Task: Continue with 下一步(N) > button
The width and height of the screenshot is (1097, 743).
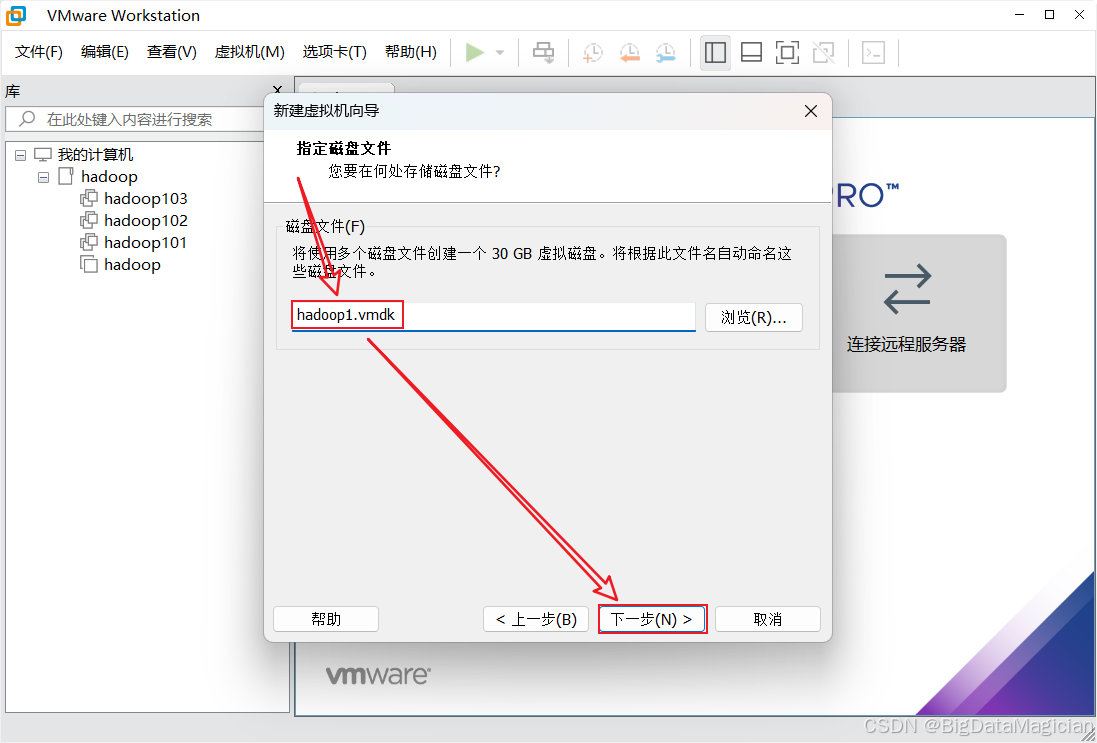Action: coord(652,619)
